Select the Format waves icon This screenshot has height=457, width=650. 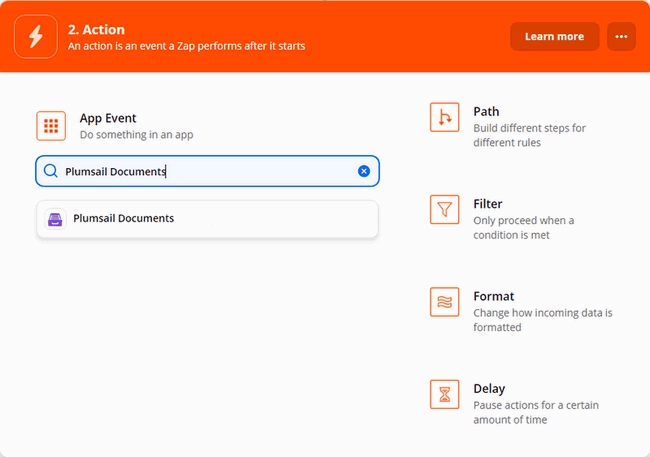pyautogui.click(x=444, y=302)
